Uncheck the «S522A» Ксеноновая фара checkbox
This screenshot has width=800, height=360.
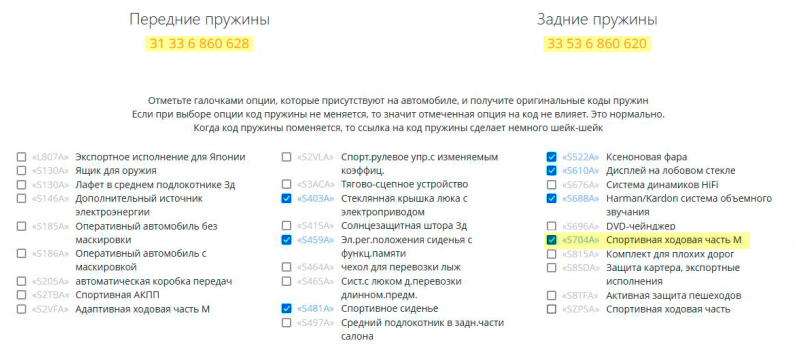[552, 157]
